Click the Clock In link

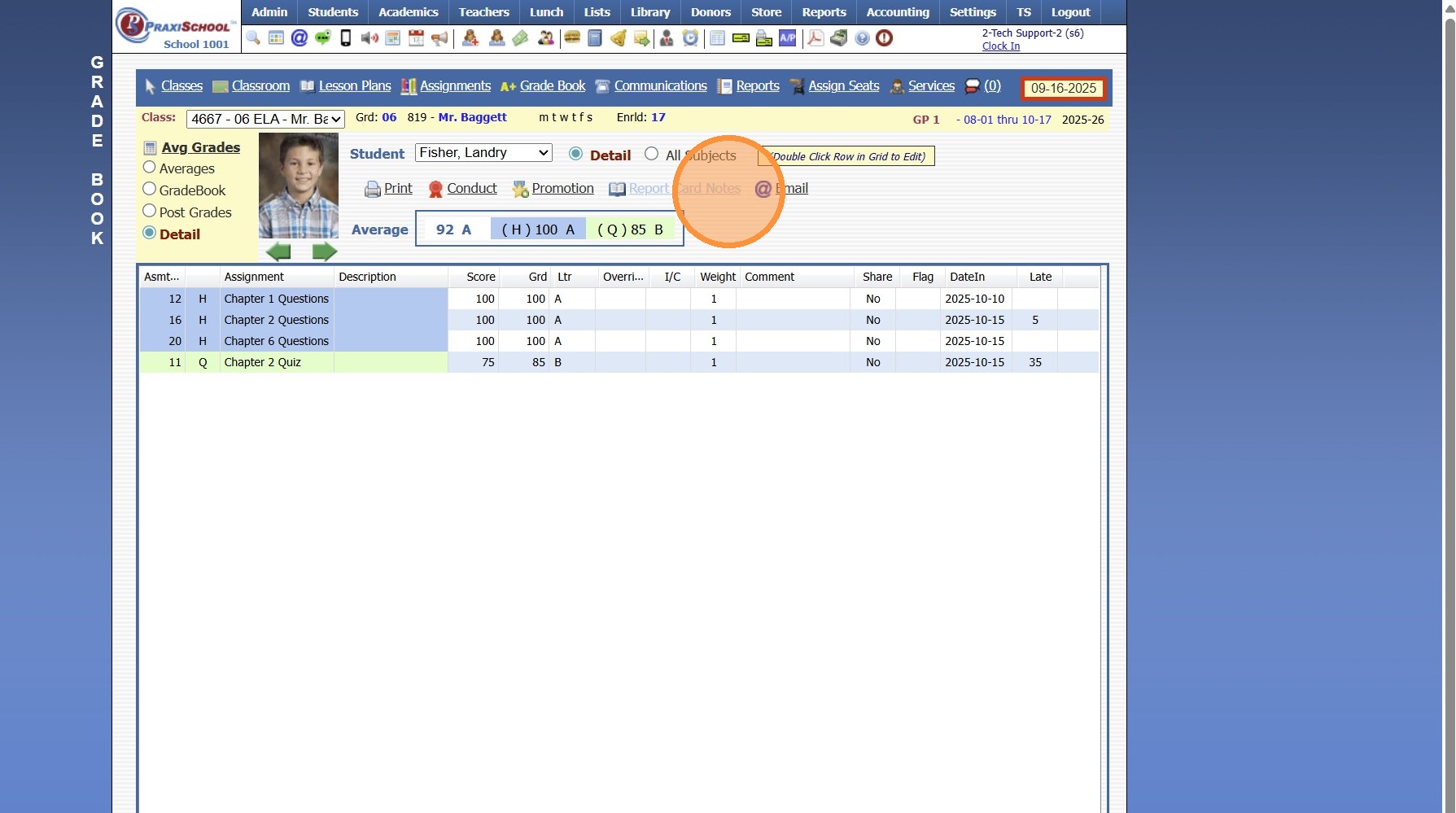[1001, 46]
